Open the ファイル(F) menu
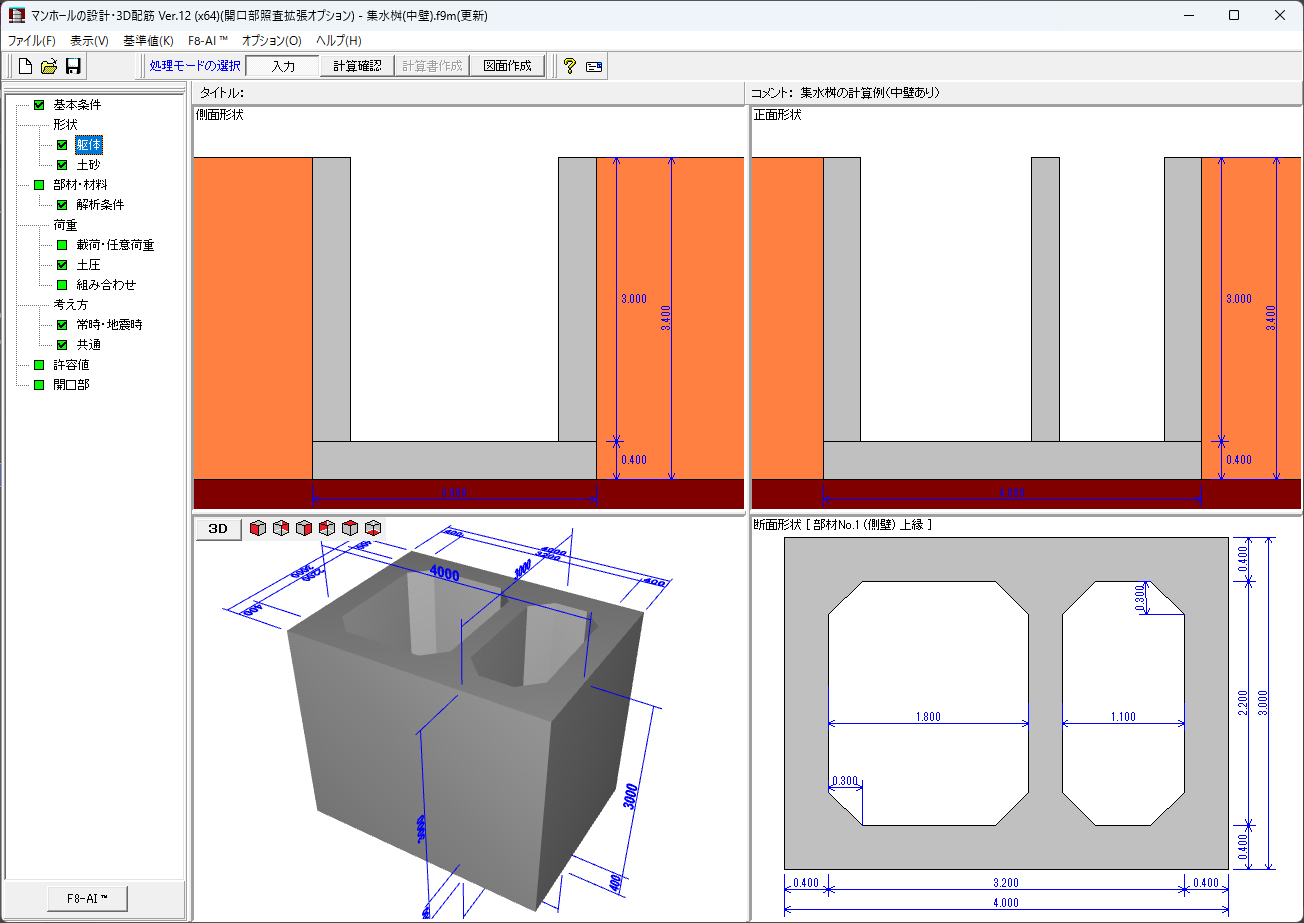 [x=32, y=41]
